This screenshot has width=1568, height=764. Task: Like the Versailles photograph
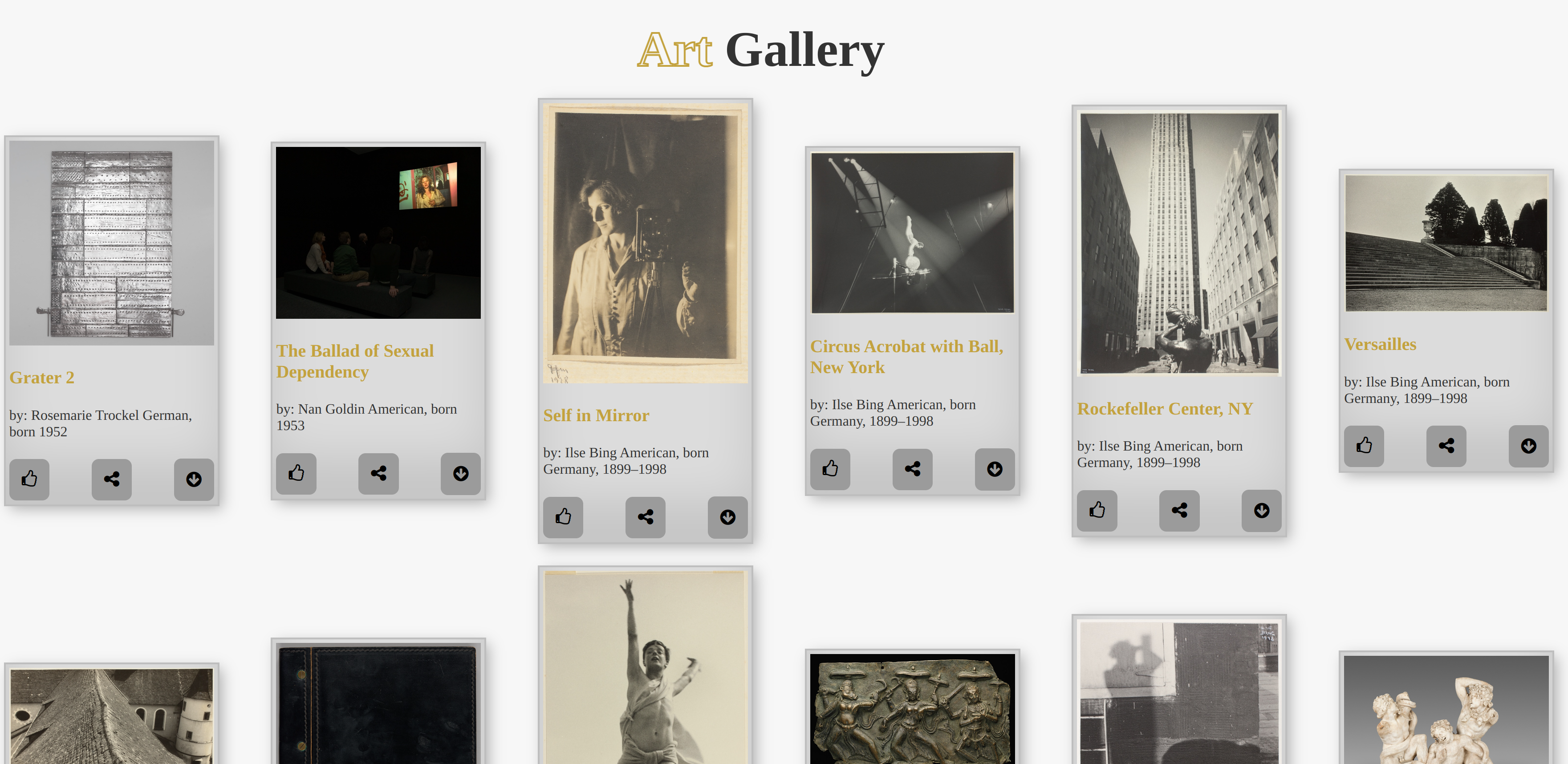(1364, 446)
